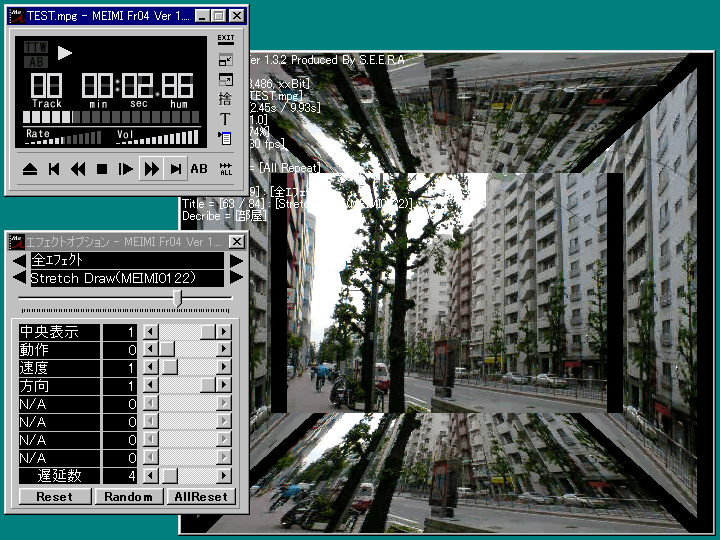
Task: Go to the next effect after Stretch Draw
Action: tap(236, 278)
